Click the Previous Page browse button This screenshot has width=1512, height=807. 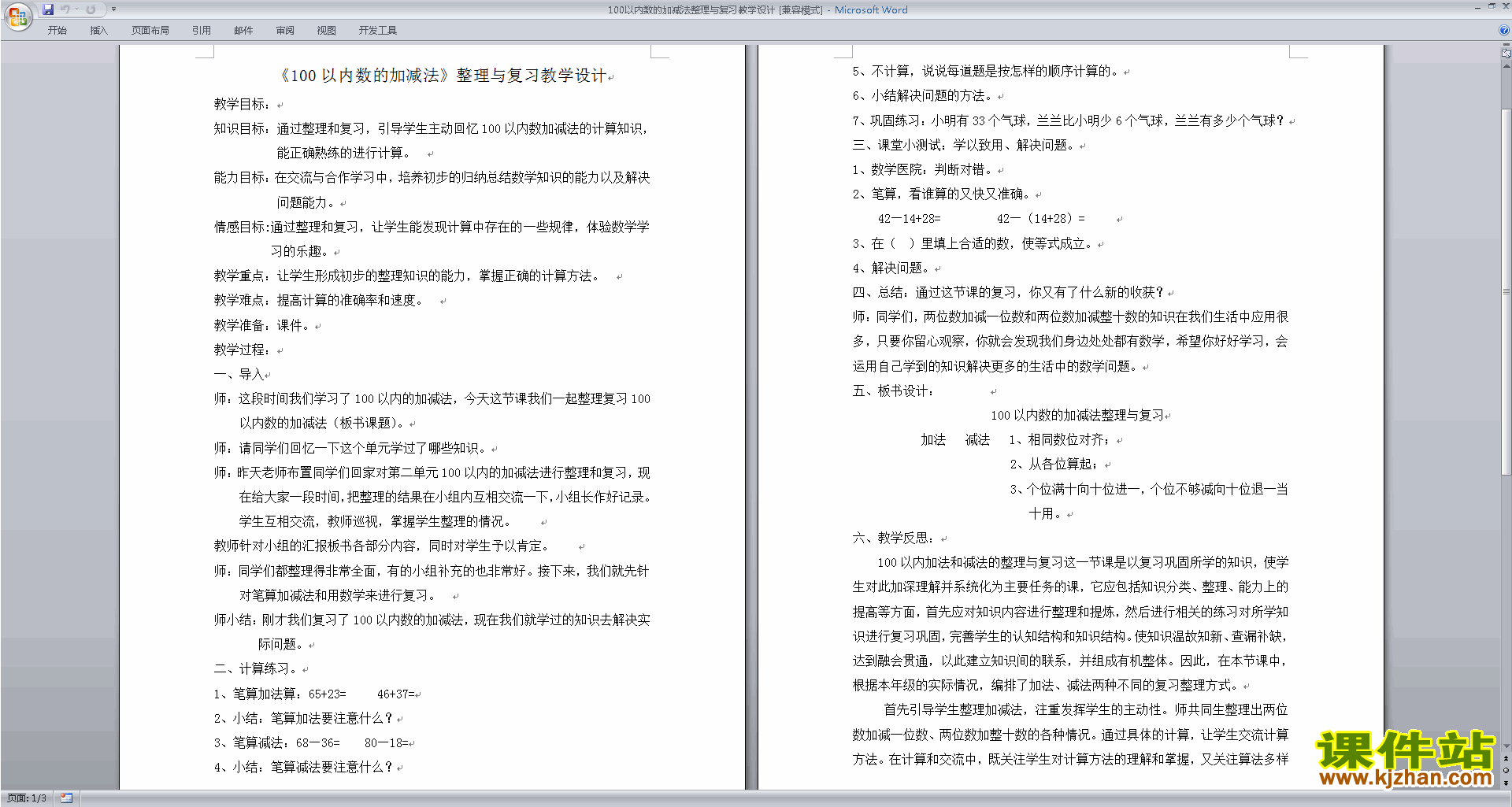coord(1506,759)
